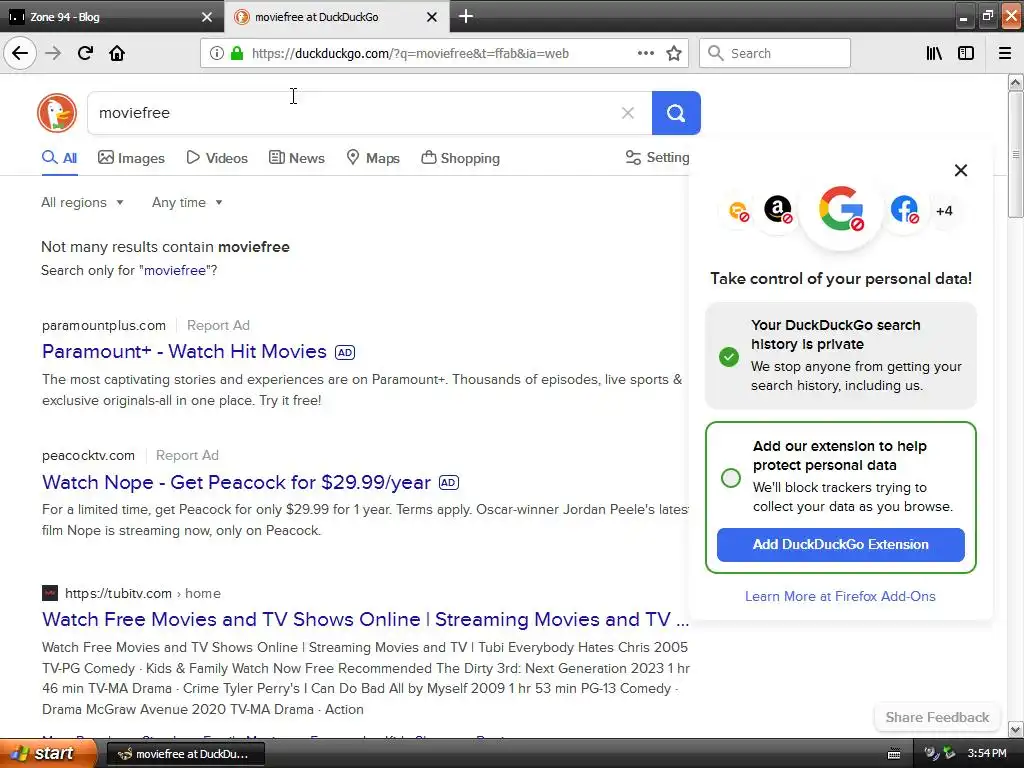This screenshot has width=1024, height=768.
Task: Switch to Maps results
Action: point(372,158)
